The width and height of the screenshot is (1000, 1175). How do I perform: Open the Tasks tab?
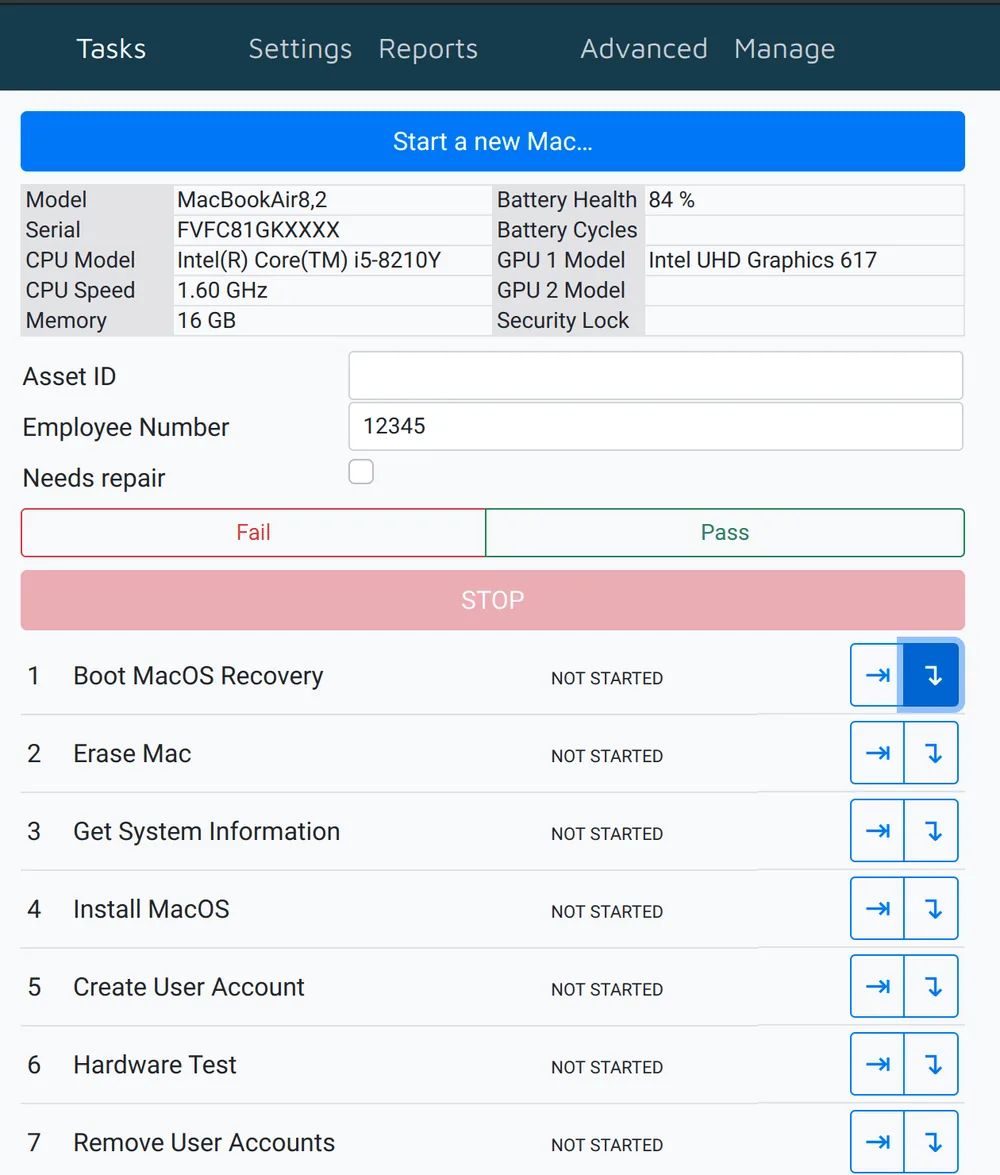[111, 49]
